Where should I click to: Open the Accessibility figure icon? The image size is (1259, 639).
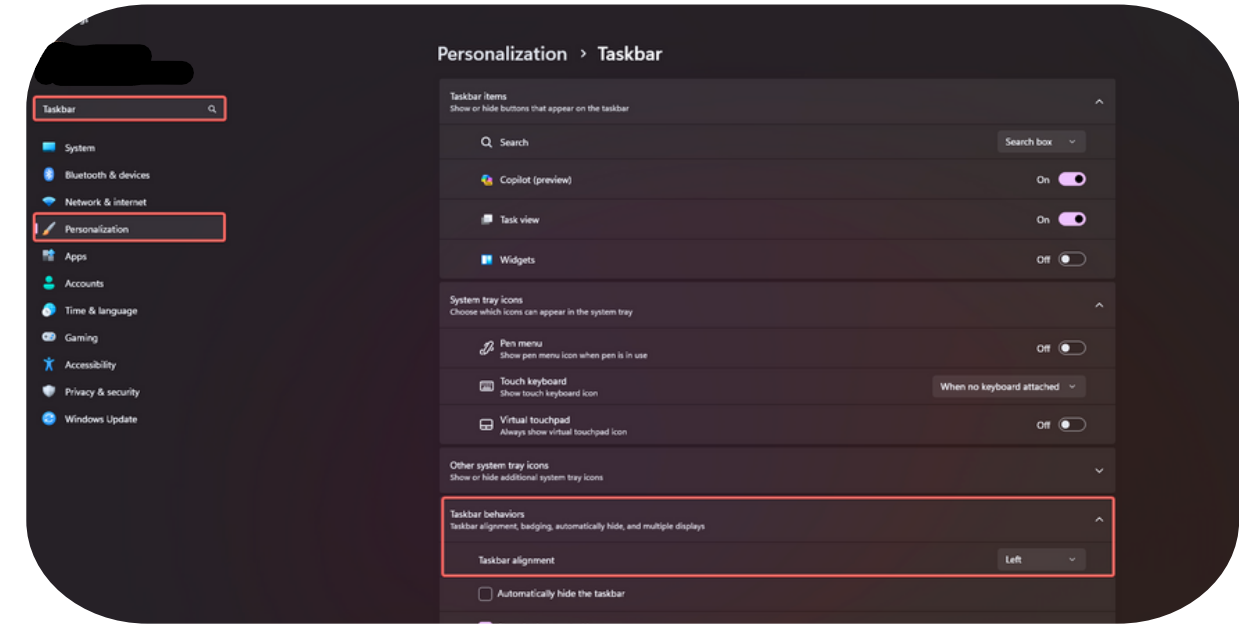point(48,364)
